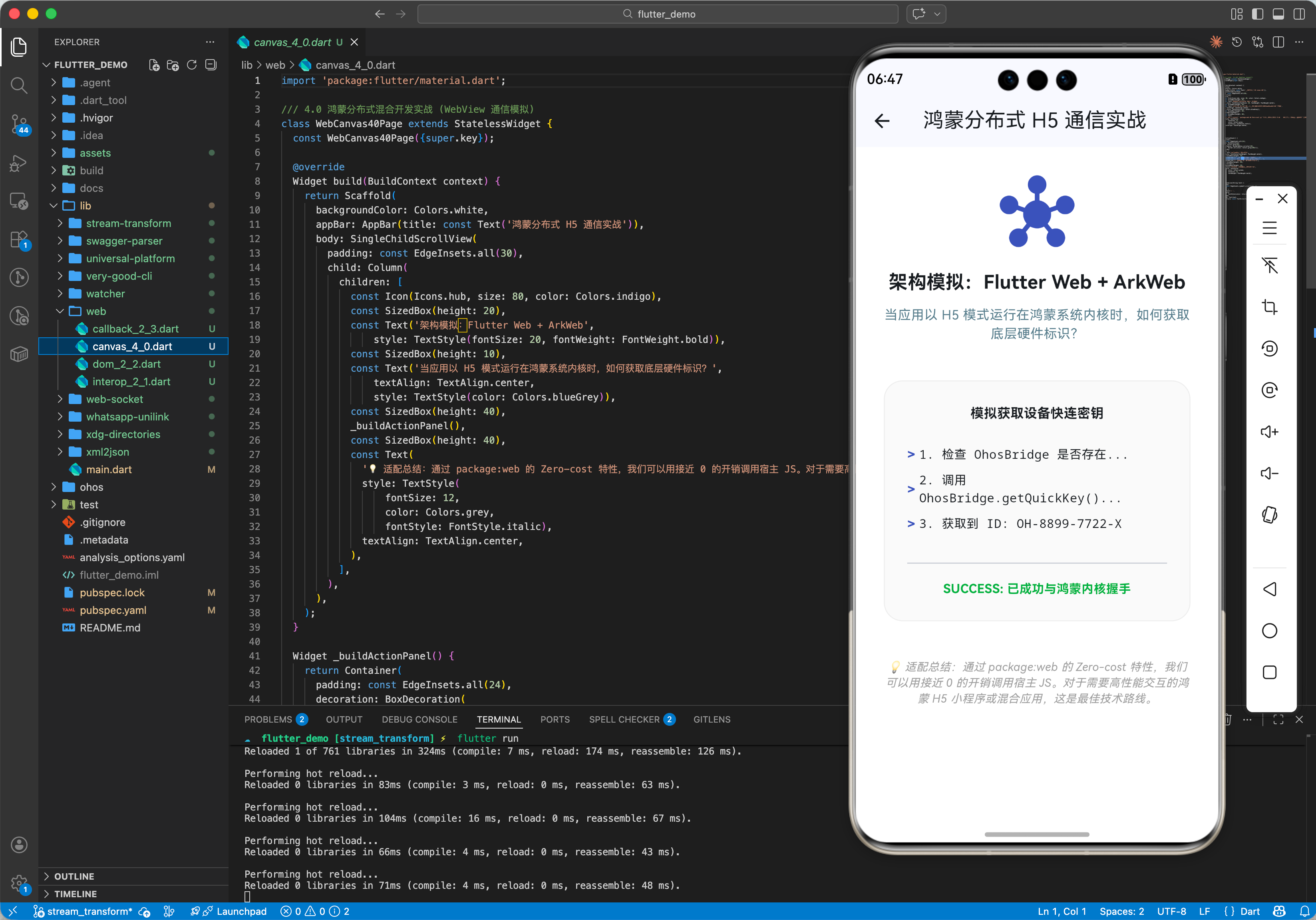1316x920 pixels.
Task: Open the Search view in activity bar
Action: pos(19,86)
